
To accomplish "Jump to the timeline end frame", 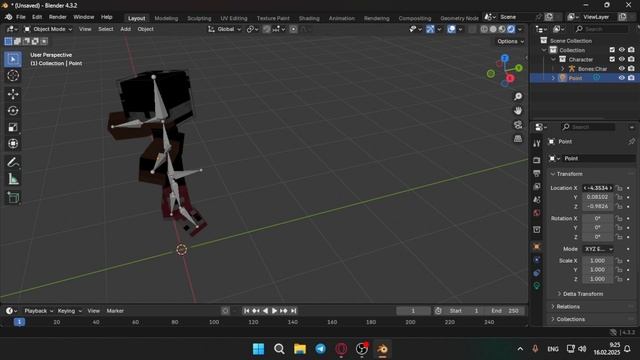I will pyautogui.click(x=293, y=311).
